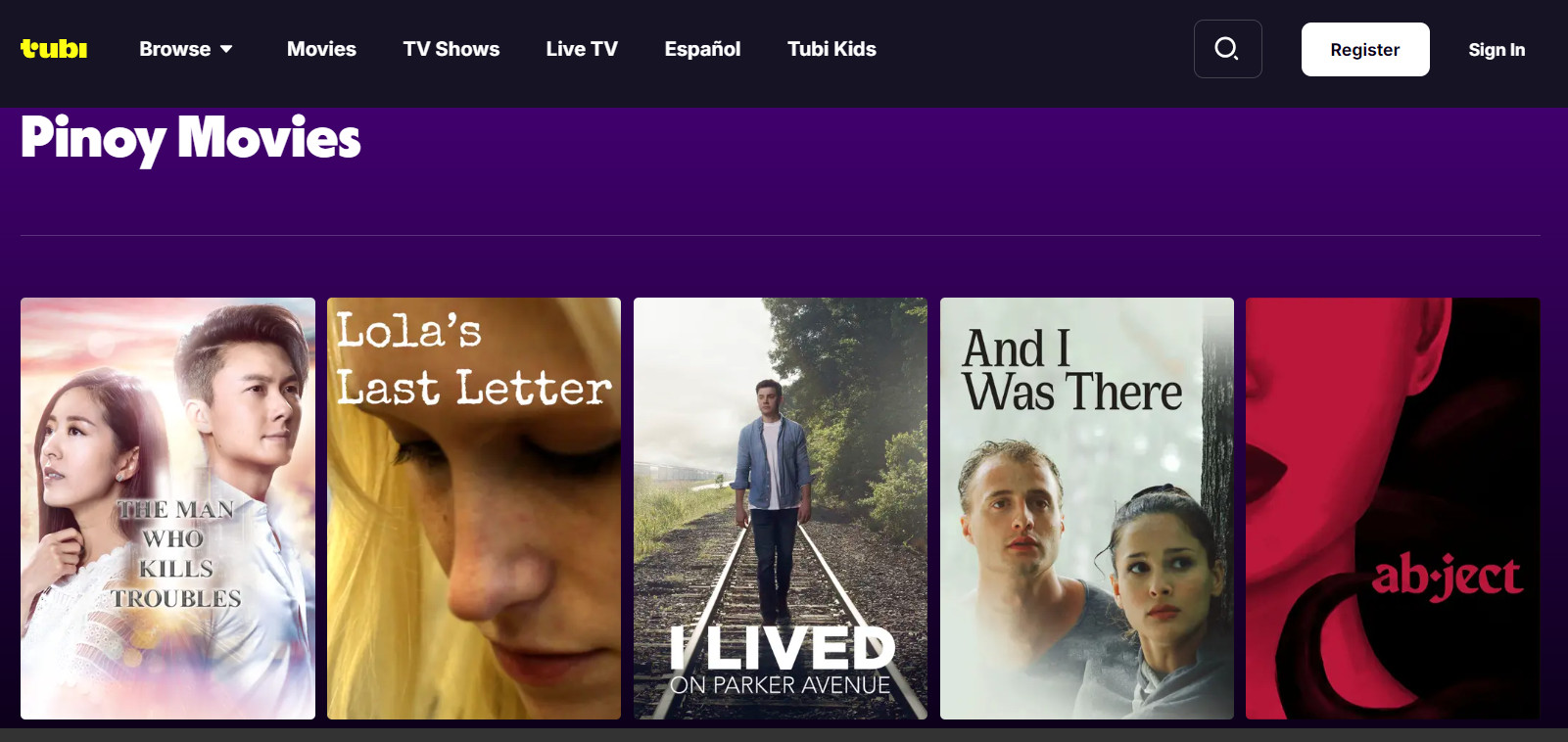Click the I LIVED title text on poster
The width and height of the screenshot is (1568, 742).
(782, 647)
